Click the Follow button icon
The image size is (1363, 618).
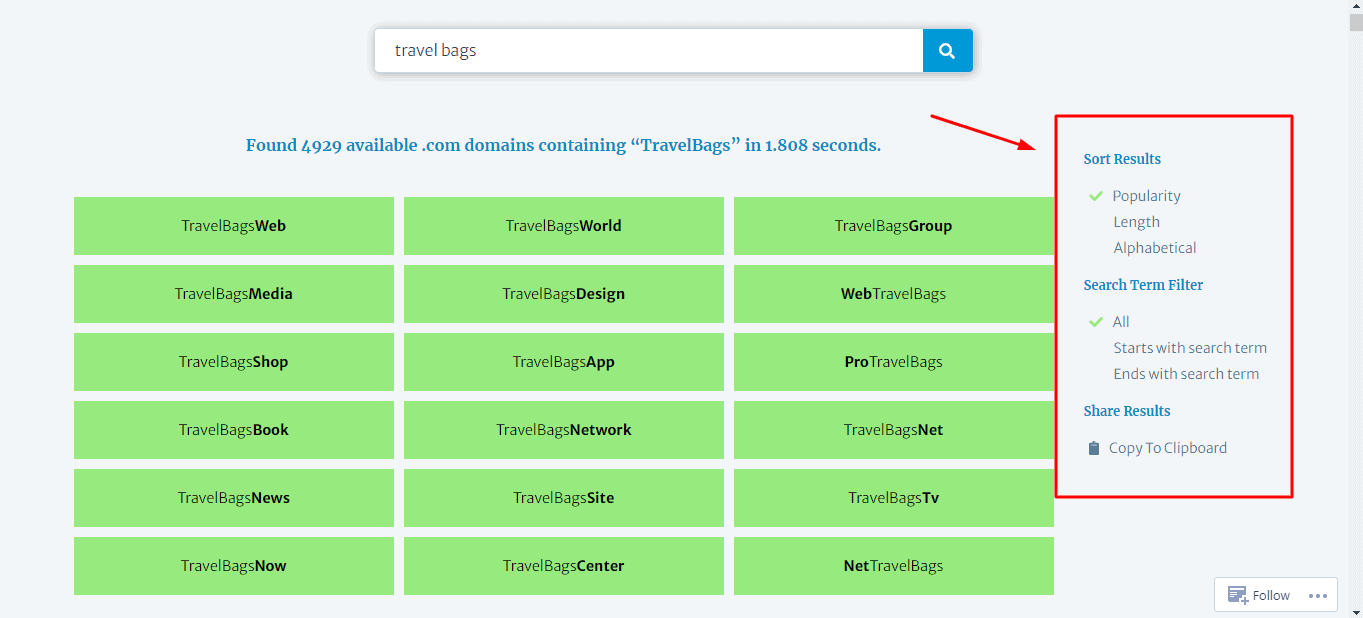click(1237, 595)
